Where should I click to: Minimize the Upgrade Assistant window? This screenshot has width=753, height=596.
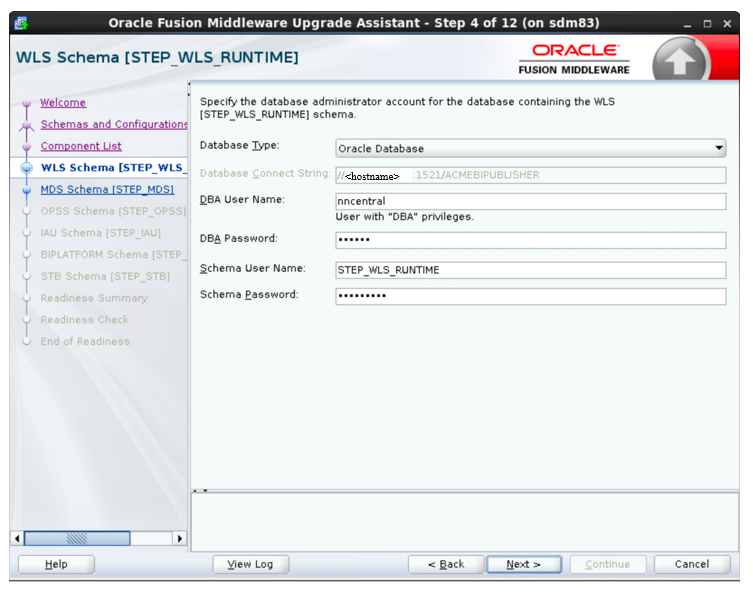688,24
